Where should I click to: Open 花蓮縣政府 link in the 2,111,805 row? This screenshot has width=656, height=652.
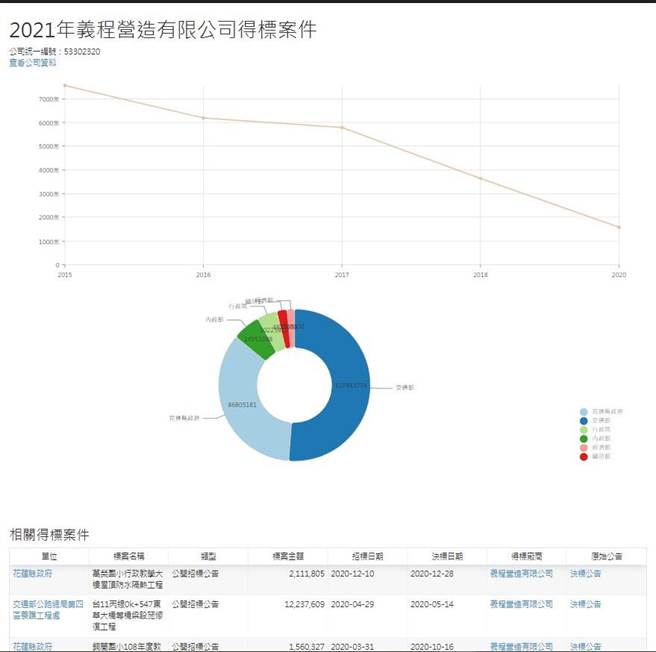33,573
